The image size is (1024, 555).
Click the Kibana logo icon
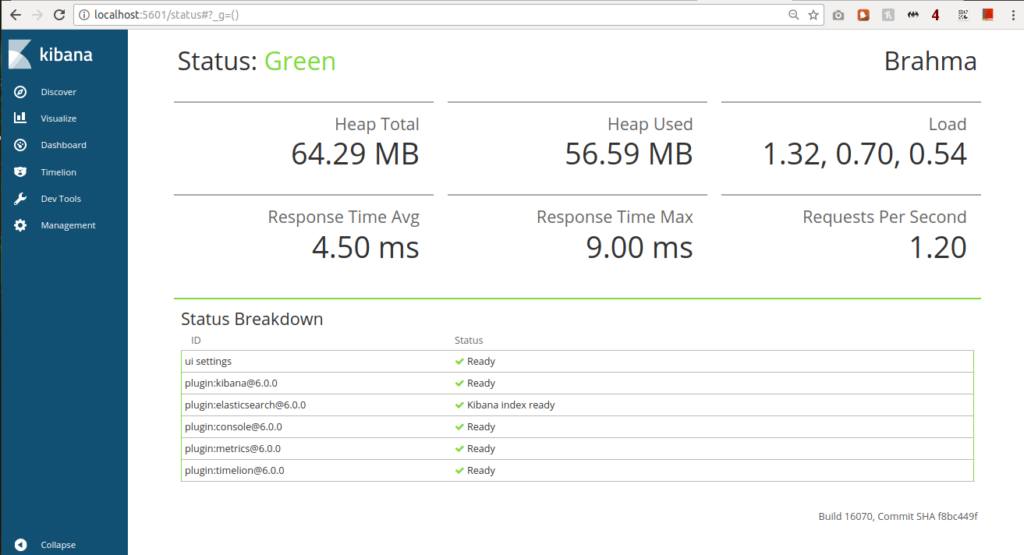coord(20,54)
